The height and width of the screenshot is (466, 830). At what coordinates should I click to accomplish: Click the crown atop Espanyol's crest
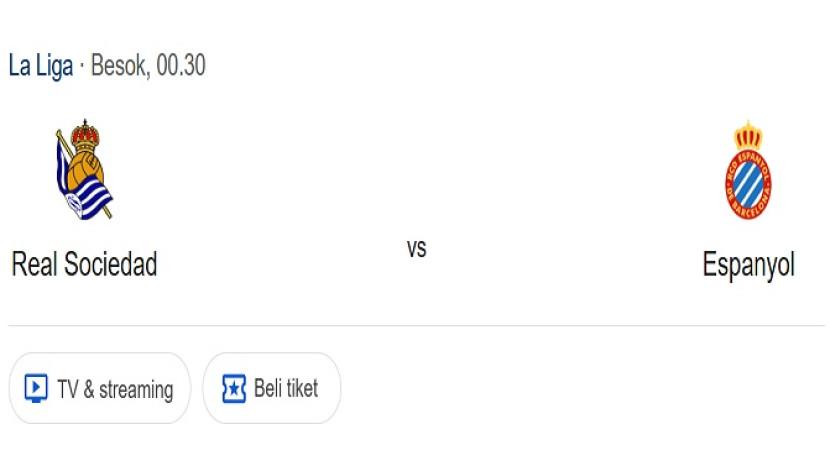[x=748, y=135]
